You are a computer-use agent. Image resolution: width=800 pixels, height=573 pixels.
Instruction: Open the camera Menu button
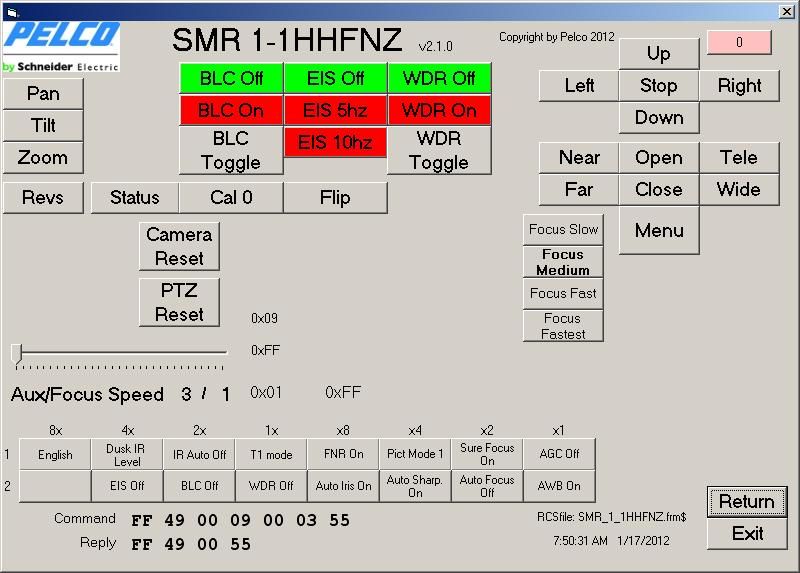tap(659, 230)
